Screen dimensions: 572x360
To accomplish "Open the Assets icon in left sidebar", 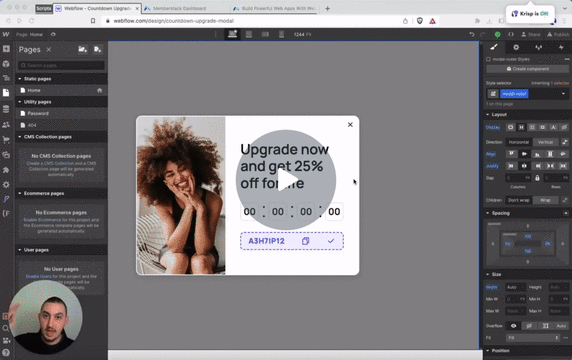I will point(6,155).
